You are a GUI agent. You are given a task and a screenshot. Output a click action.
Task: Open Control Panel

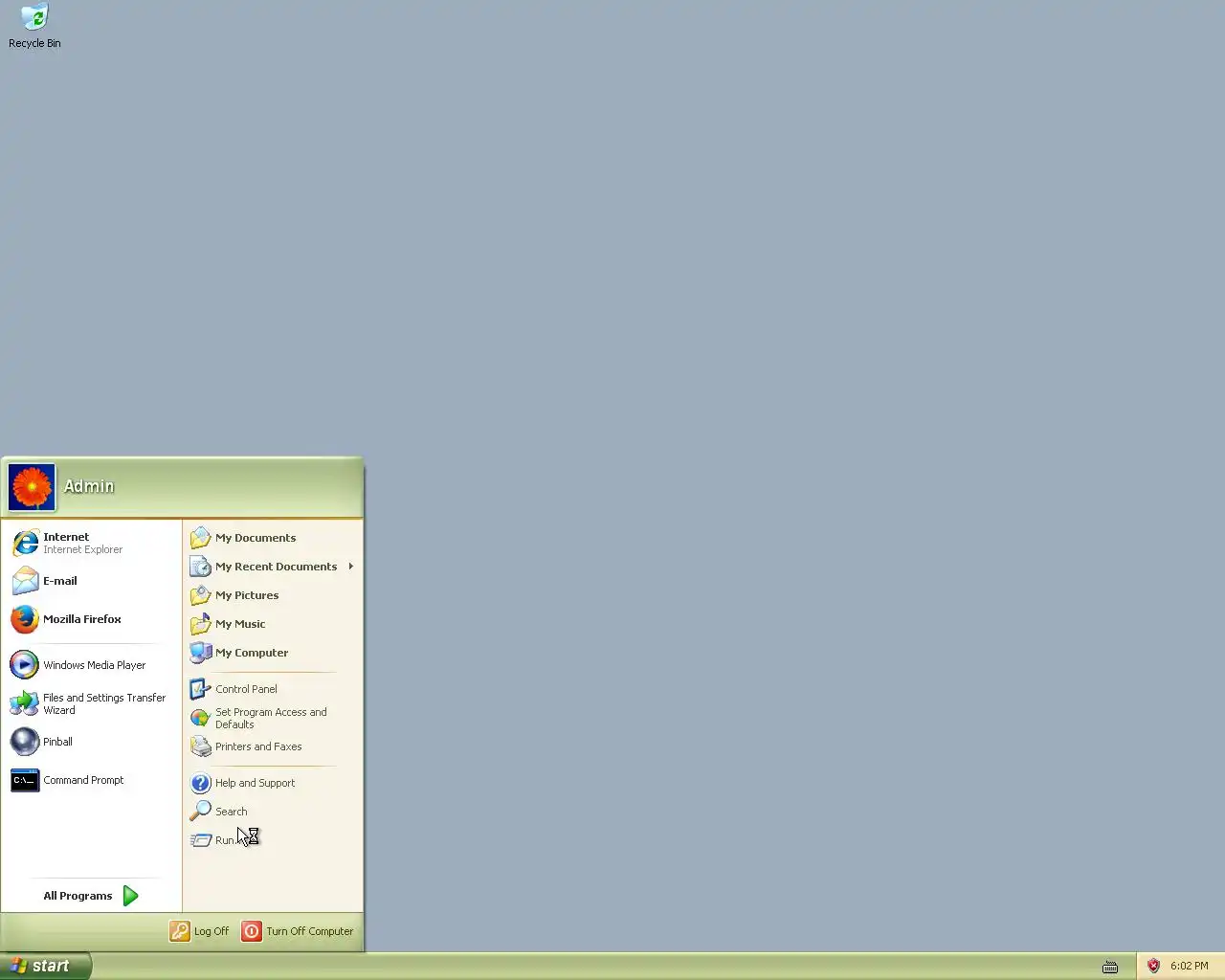(x=273, y=689)
